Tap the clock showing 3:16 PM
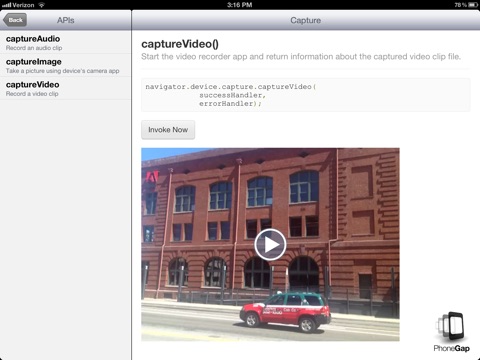The width and height of the screenshot is (480, 360). point(240,5)
